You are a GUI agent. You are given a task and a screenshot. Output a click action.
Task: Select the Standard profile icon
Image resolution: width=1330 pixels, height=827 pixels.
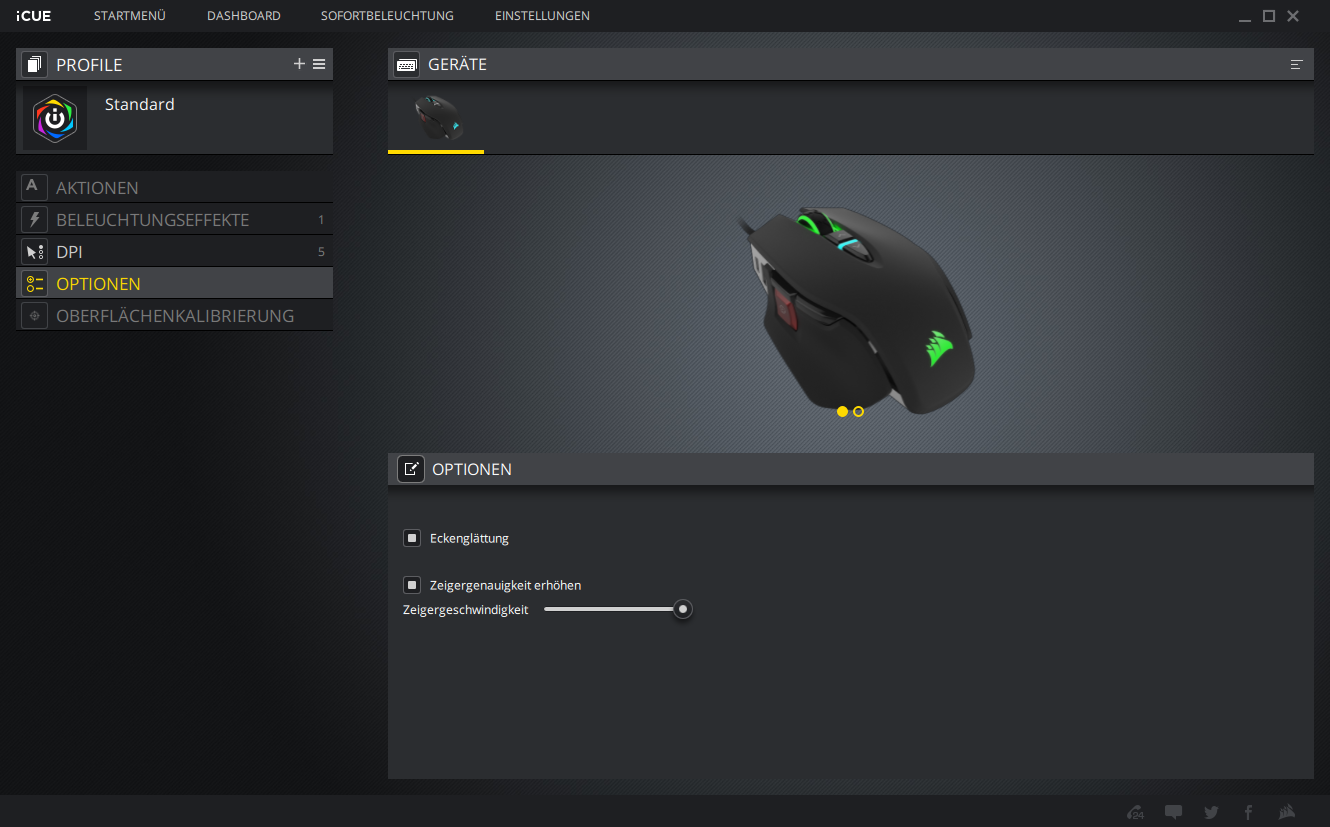pos(55,118)
